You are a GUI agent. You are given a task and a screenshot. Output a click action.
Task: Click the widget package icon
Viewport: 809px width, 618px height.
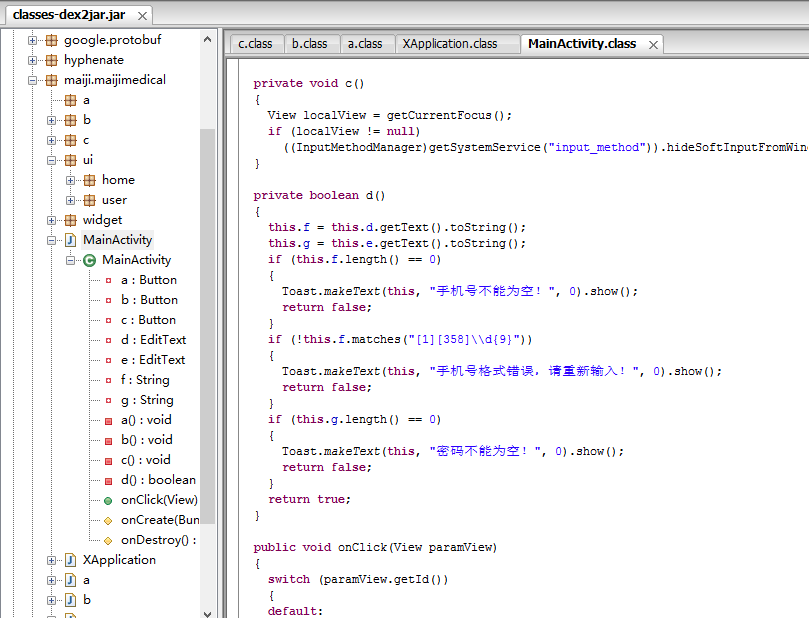(70, 220)
